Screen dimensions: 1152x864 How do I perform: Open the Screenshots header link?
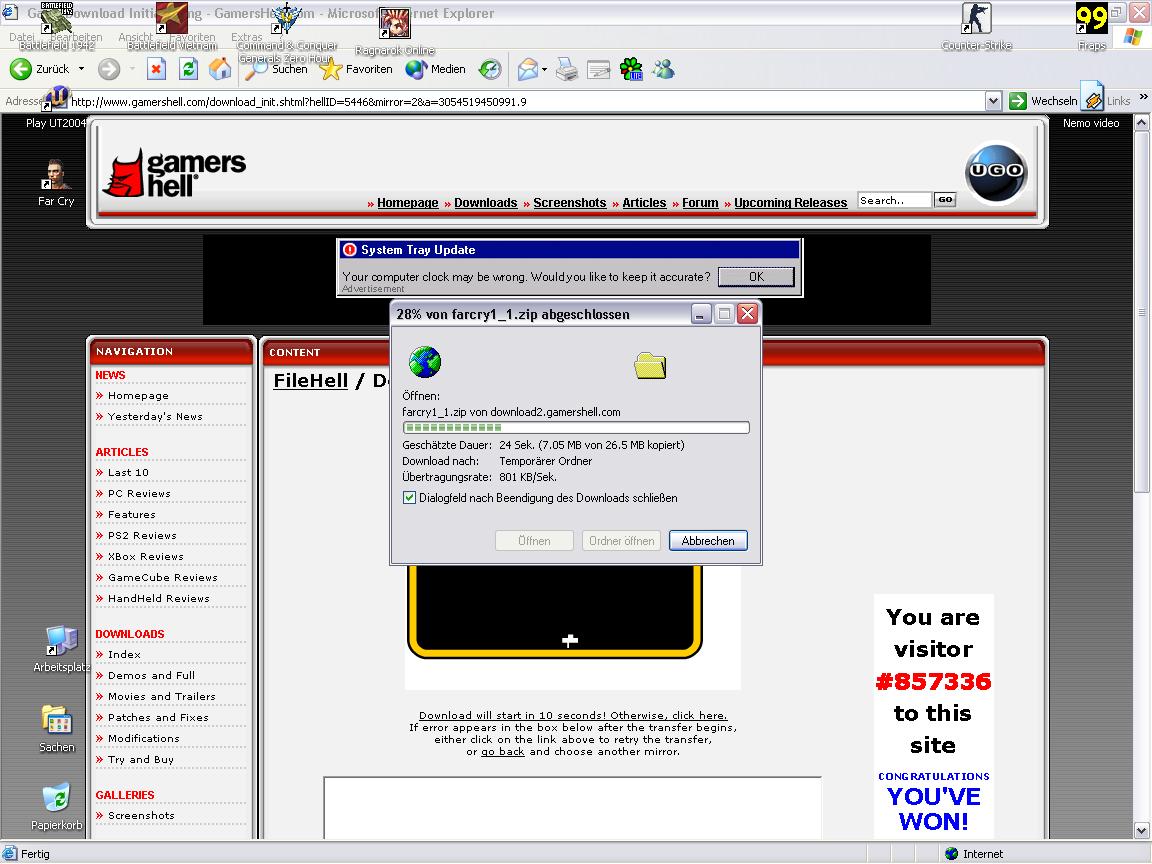tap(569, 203)
